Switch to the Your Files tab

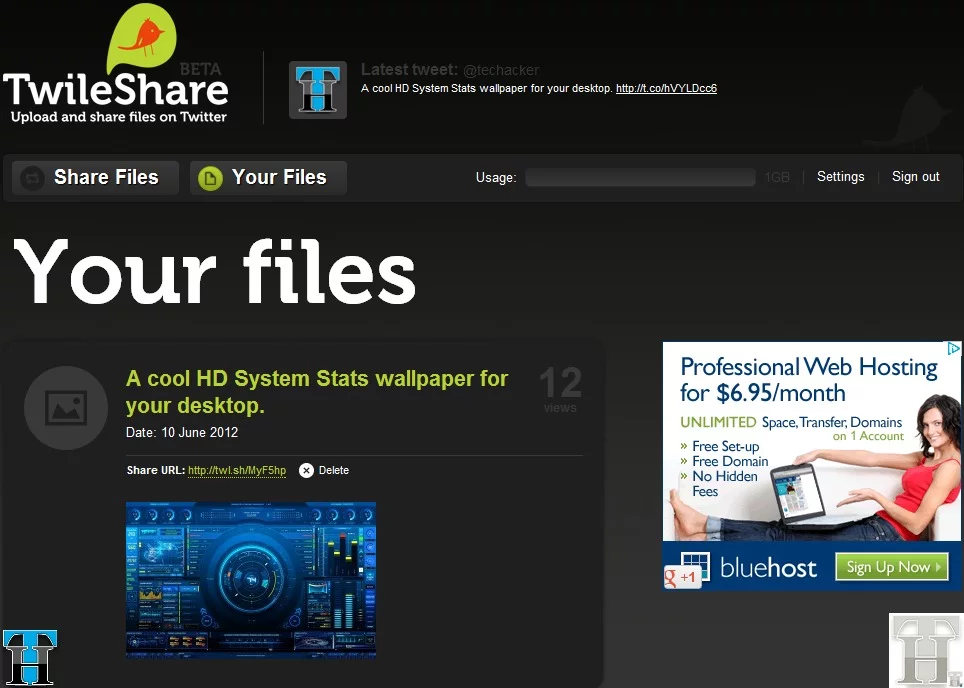click(x=268, y=178)
